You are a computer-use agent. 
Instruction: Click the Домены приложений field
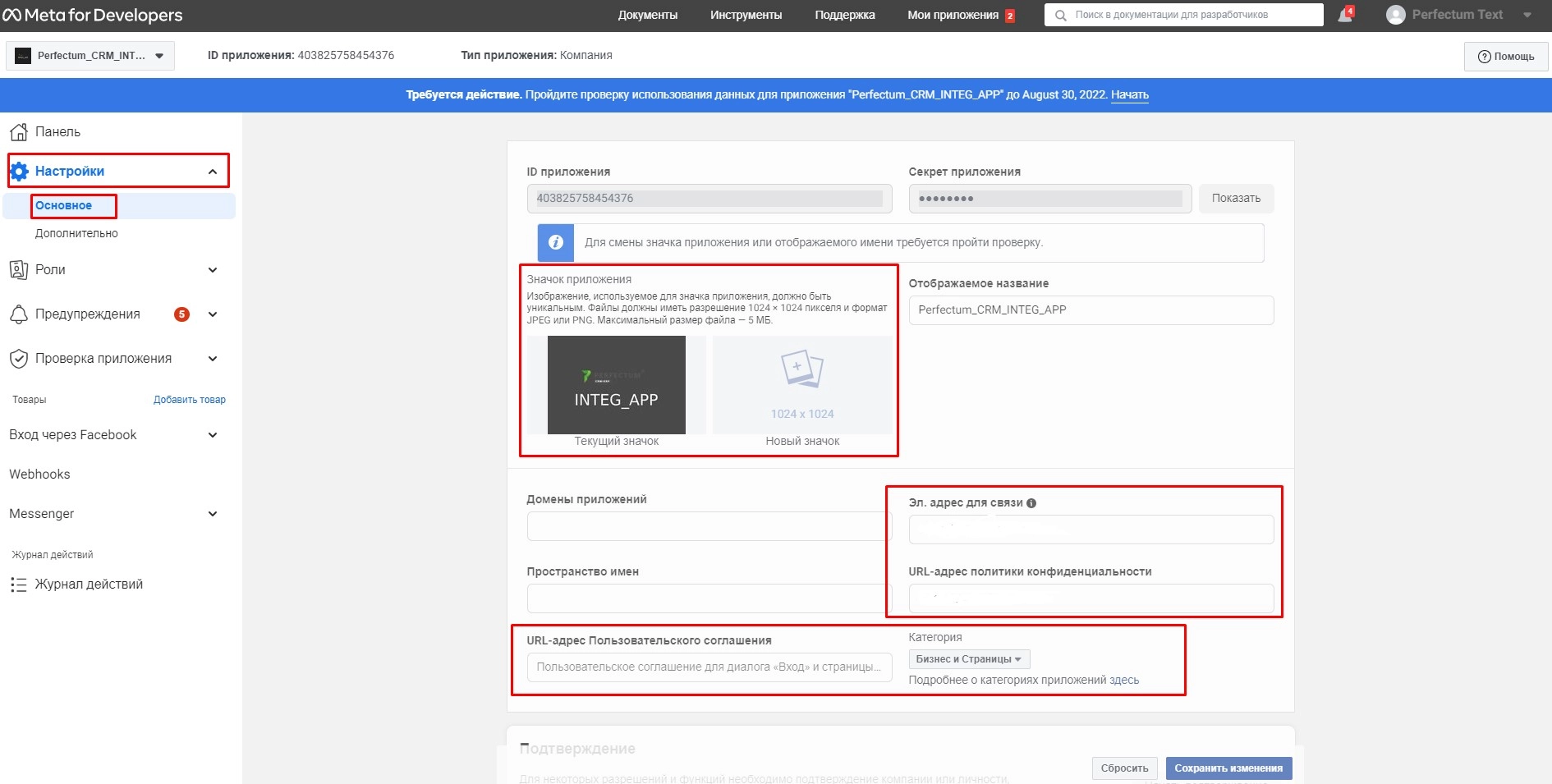(x=709, y=526)
